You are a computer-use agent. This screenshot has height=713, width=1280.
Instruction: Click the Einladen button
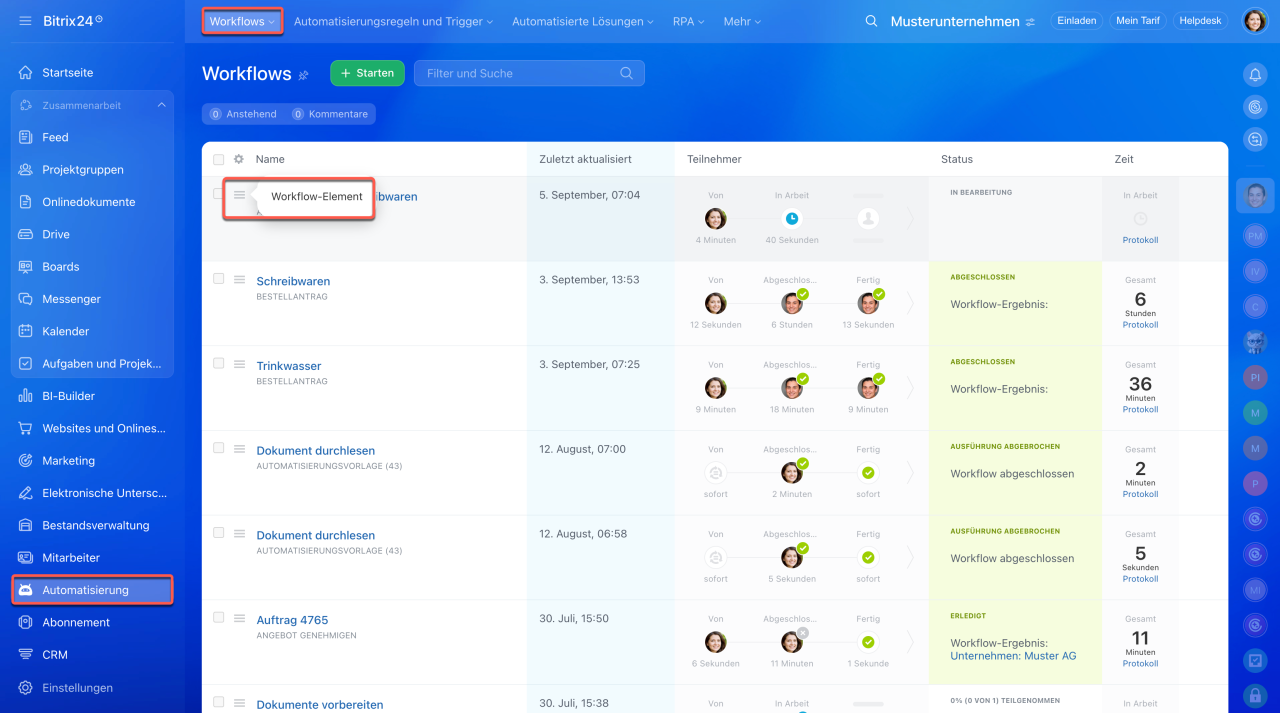(x=1076, y=21)
